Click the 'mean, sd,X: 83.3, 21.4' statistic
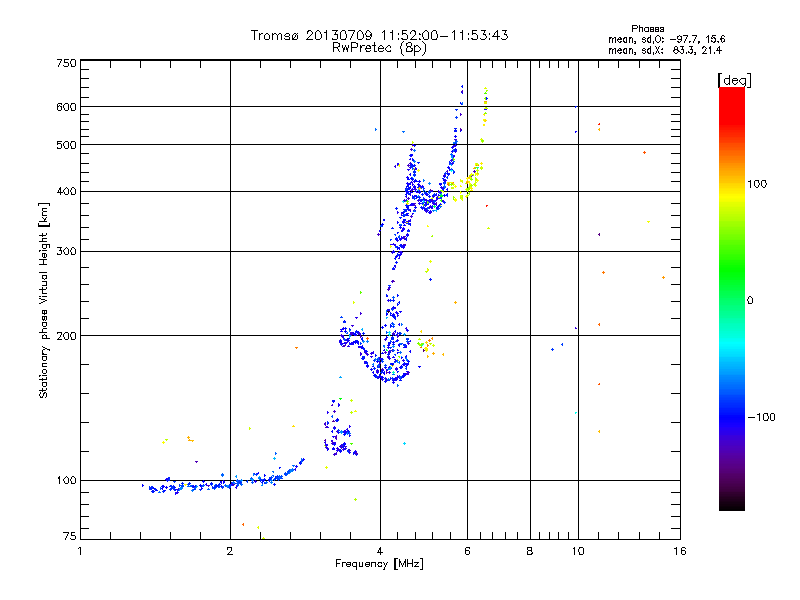Viewport: 800px width, 600px height. (x=664, y=50)
